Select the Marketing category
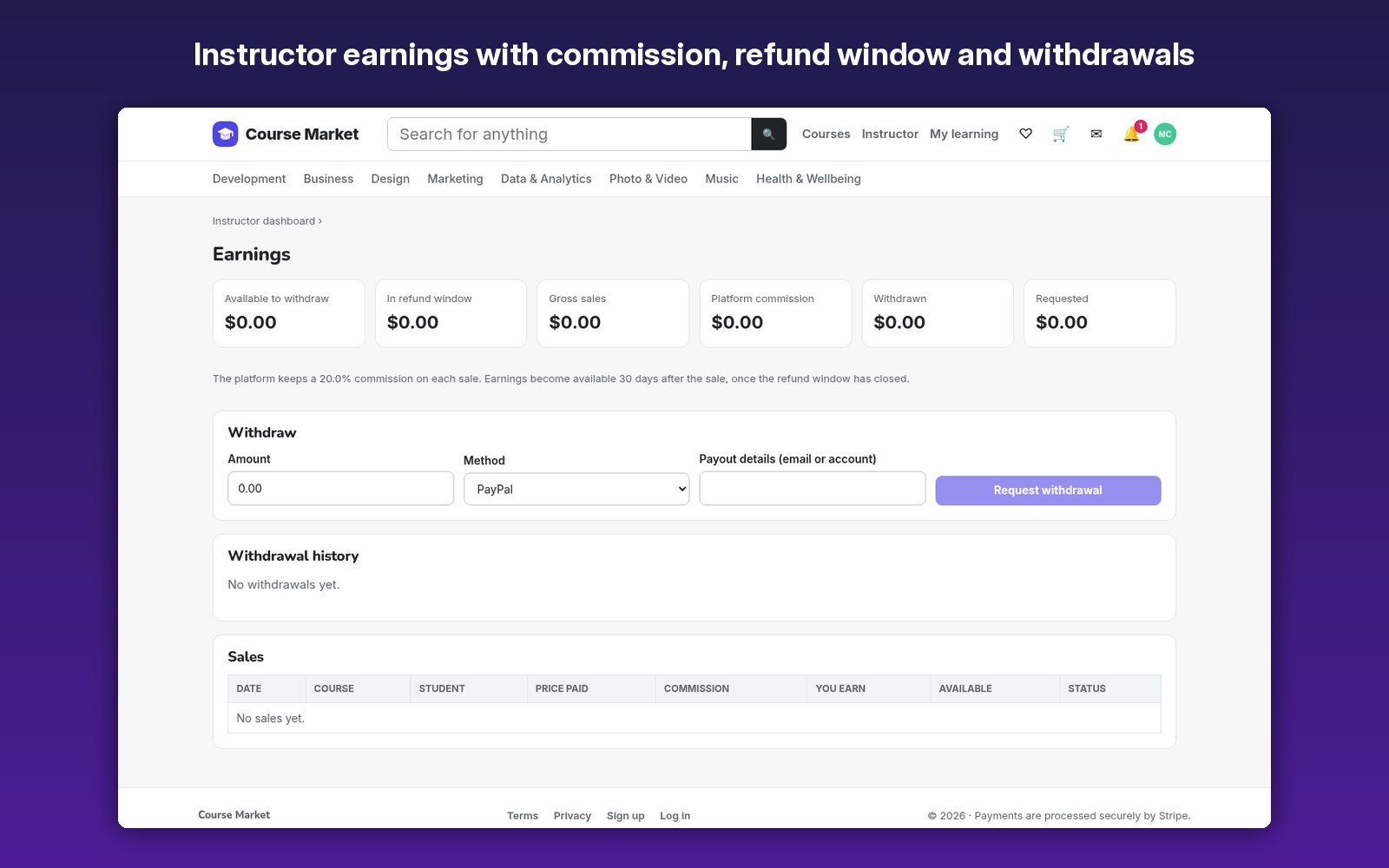The width and height of the screenshot is (1389, 868). [455, 179]
